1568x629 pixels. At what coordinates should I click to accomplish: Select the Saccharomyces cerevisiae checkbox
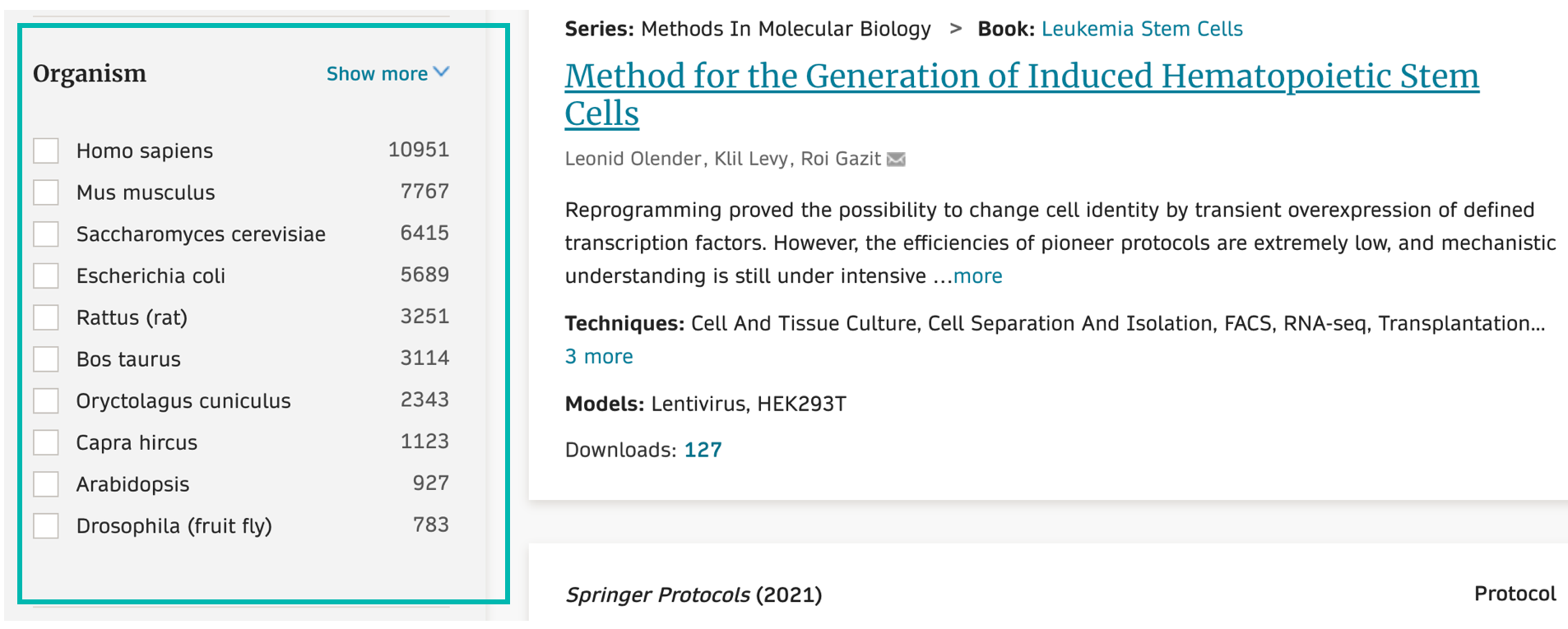[x=46, y=234]
